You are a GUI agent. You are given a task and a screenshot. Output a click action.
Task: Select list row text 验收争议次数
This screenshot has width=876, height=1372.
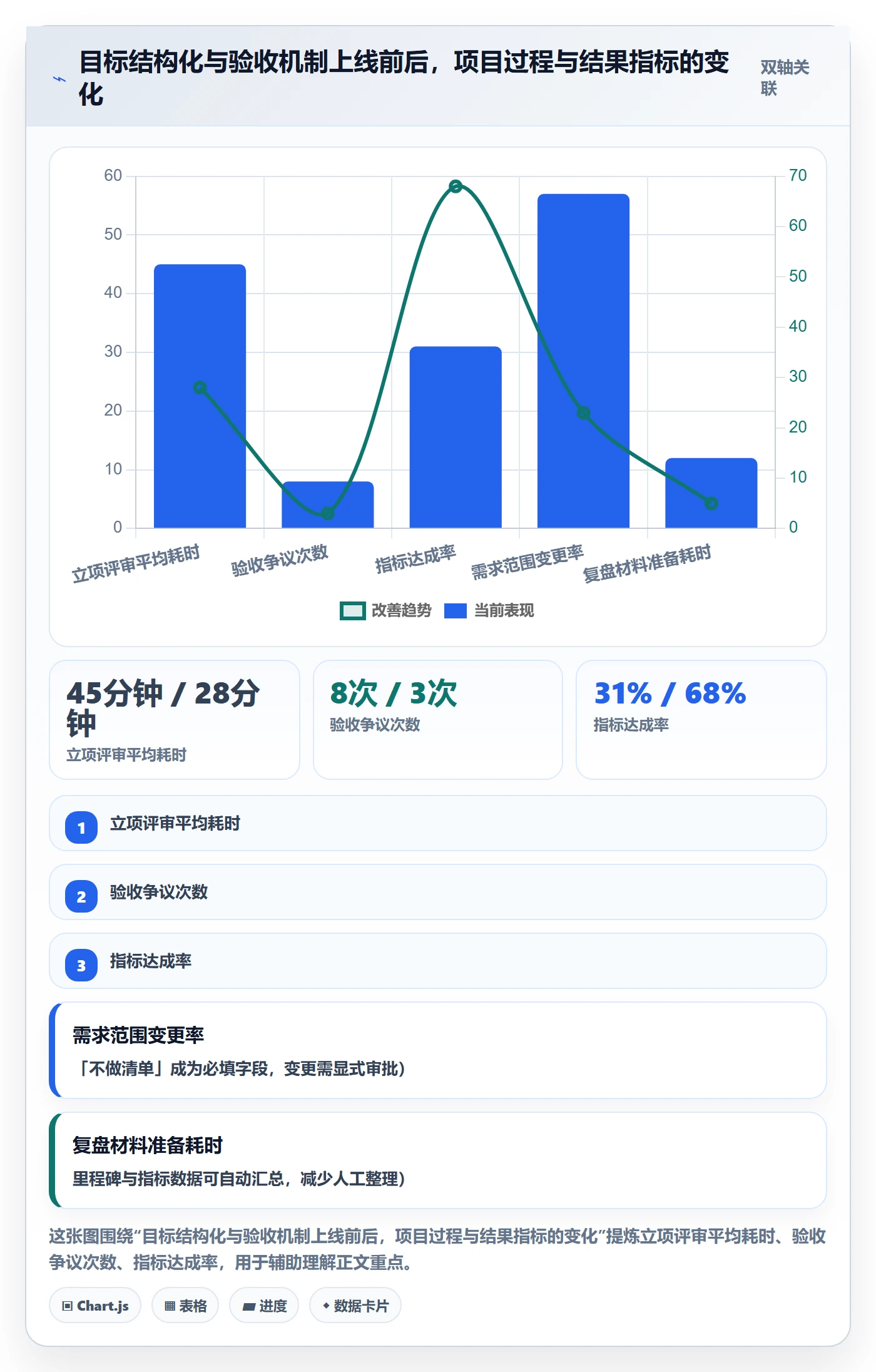159,893
